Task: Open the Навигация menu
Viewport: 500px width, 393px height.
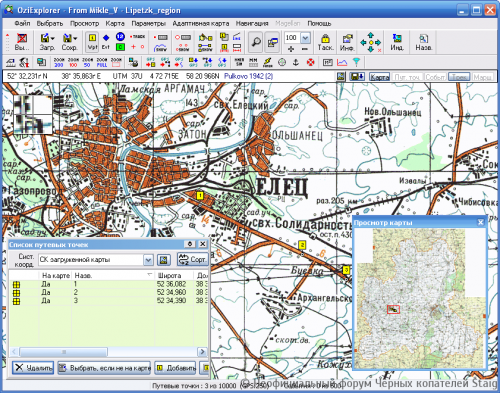Action: click(252, 23)
